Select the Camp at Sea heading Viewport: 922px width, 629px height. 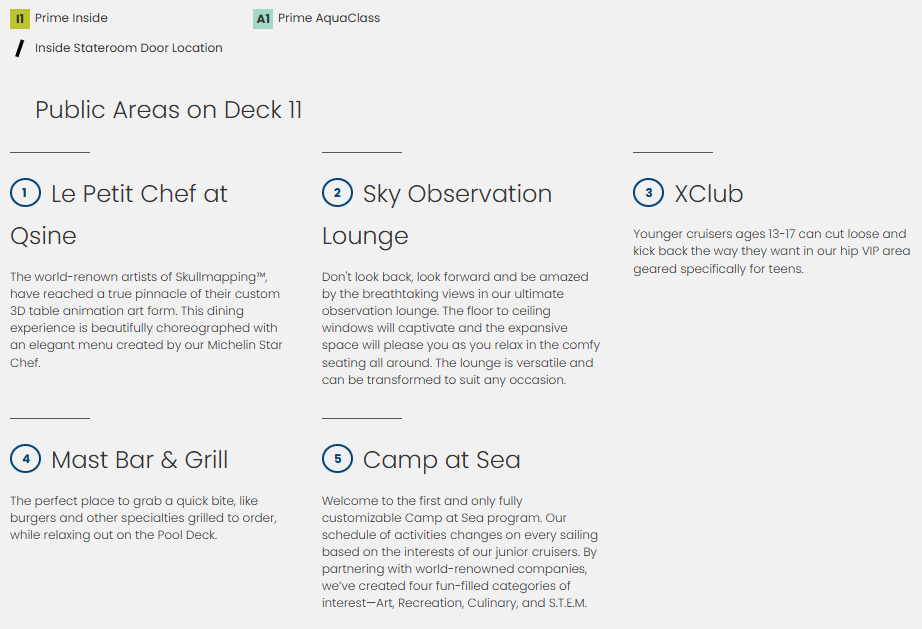441,460
